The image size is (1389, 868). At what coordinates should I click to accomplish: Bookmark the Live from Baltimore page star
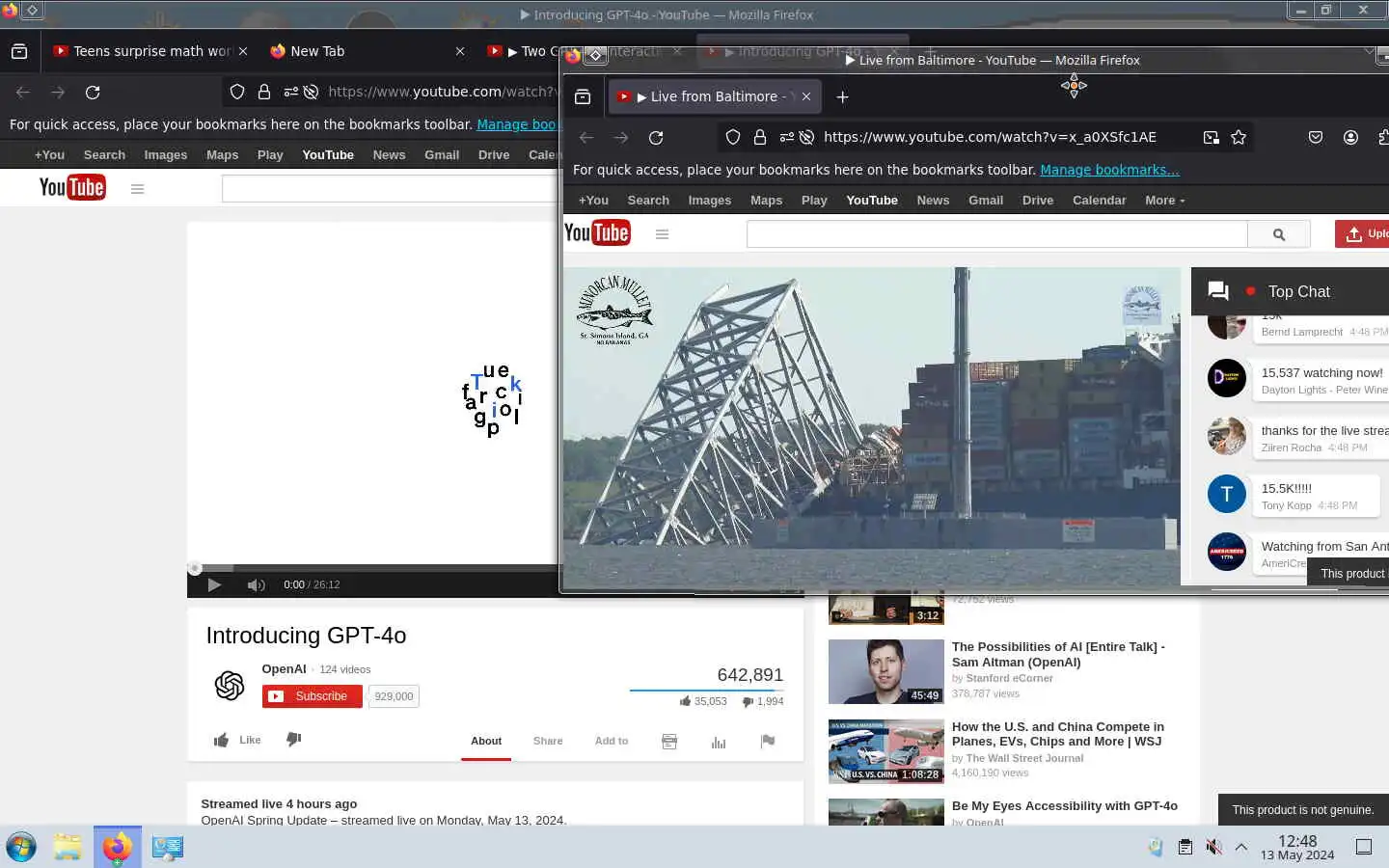coord(1239,138)
